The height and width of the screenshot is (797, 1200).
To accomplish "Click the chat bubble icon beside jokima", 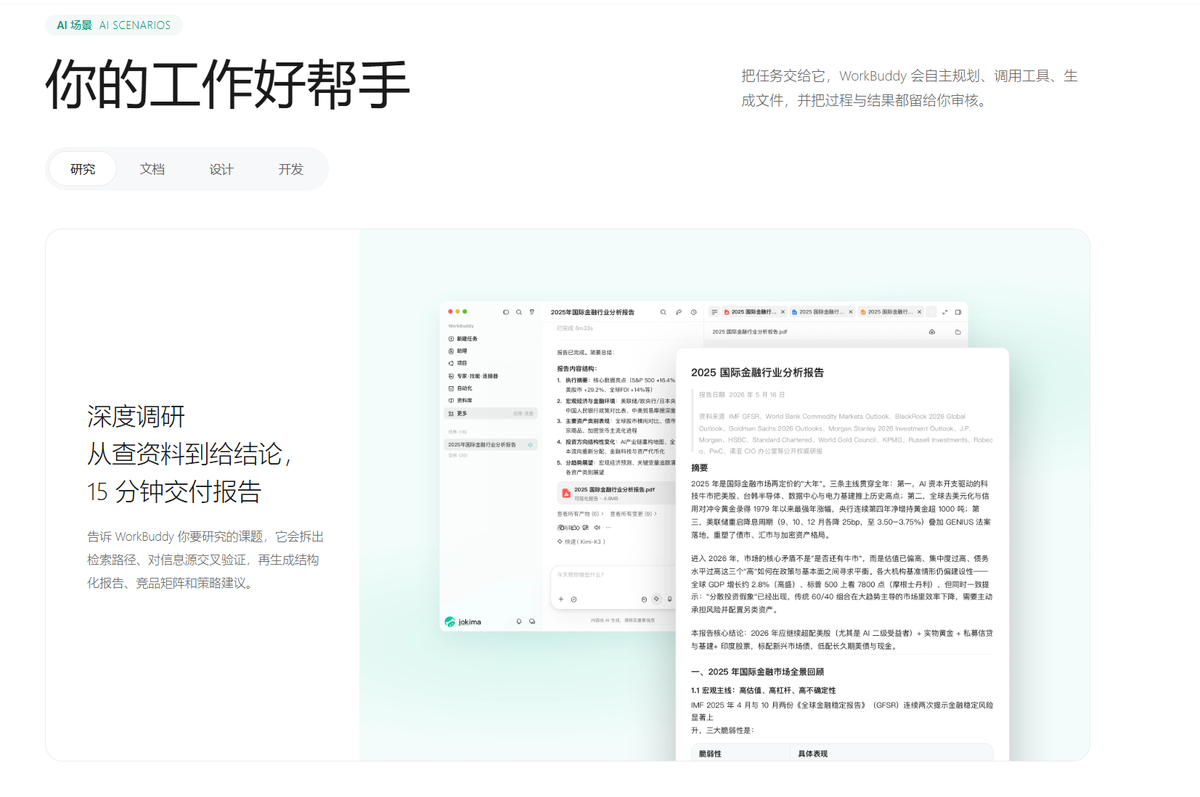I will [x=532, y=621].
